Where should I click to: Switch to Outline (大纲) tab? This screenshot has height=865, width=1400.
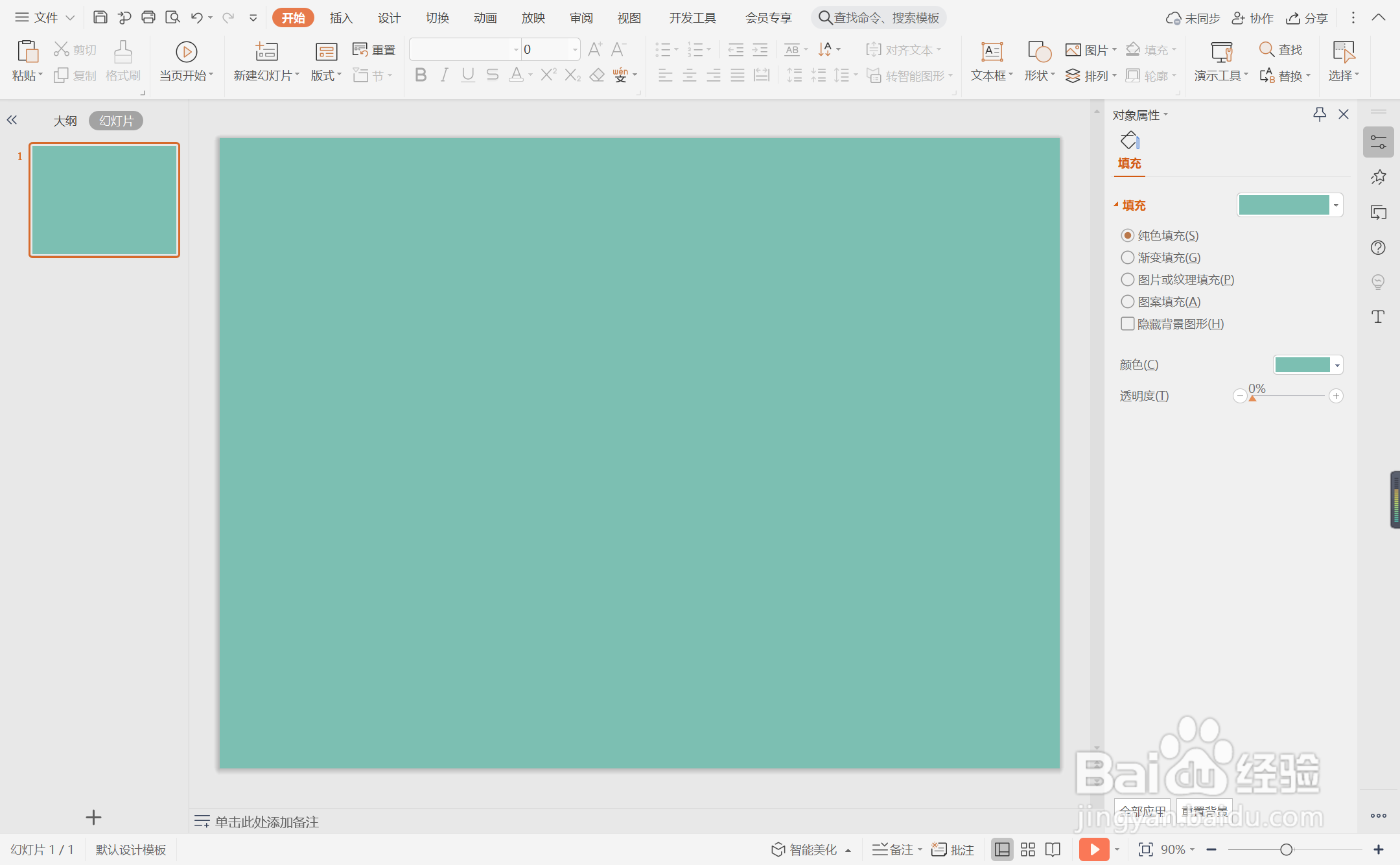coord(65,121)
